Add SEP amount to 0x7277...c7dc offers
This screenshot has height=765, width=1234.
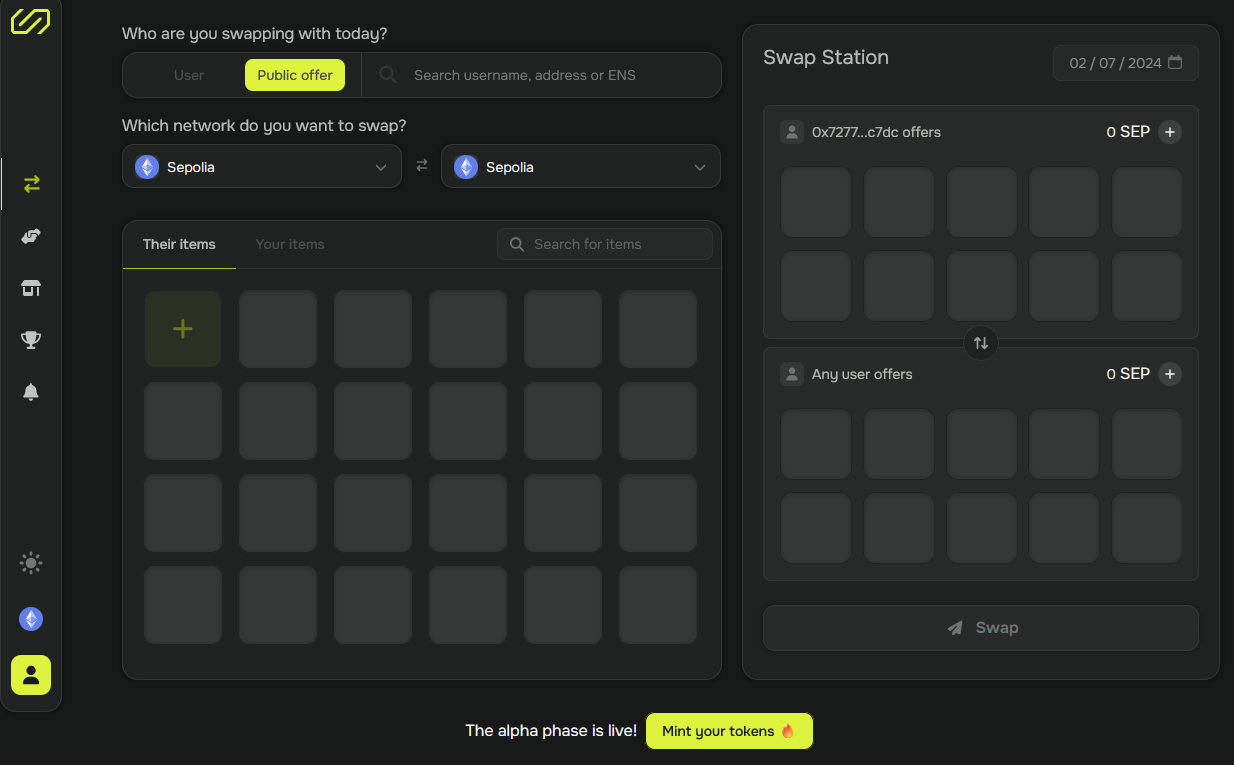tap(1170, 132)
